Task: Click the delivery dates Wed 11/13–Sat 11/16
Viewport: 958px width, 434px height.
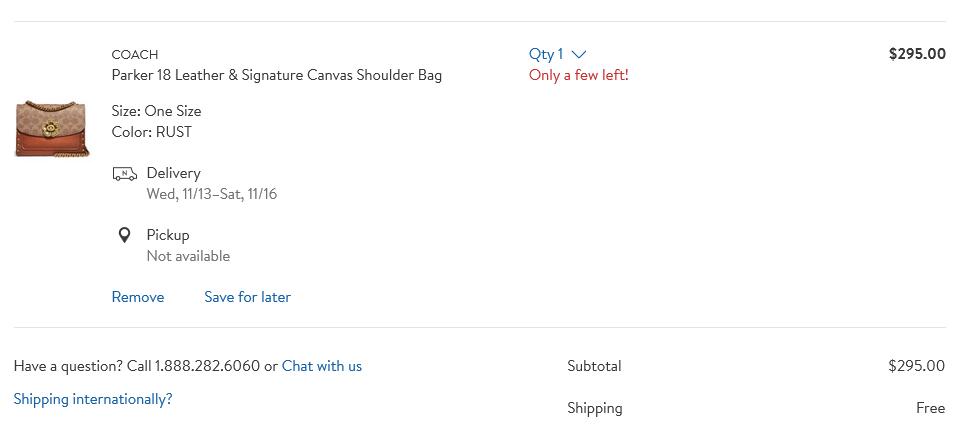Action: coord(211,194)
